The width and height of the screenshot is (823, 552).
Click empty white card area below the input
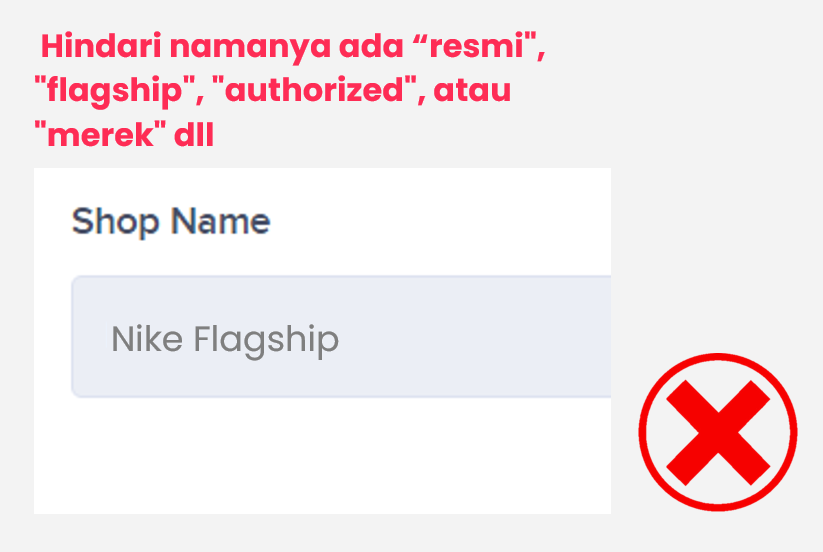tap(320, 458)
